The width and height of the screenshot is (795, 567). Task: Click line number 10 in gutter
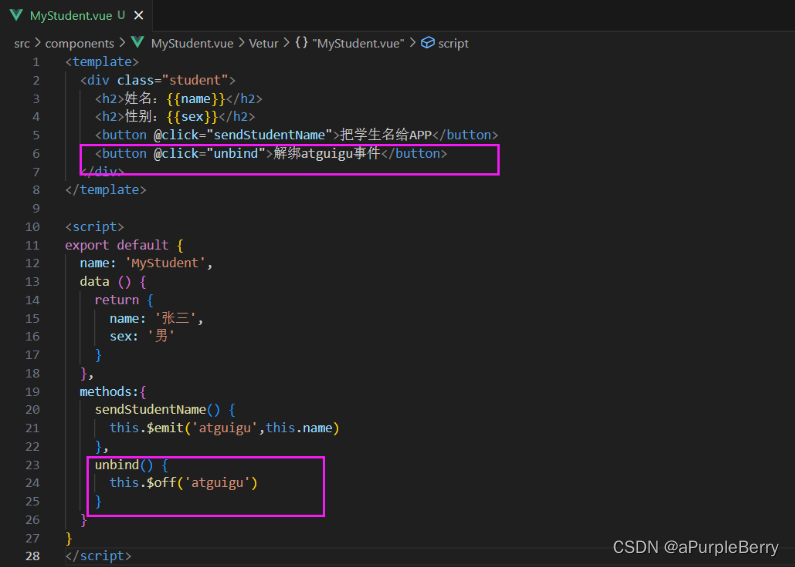pos(32,227)
